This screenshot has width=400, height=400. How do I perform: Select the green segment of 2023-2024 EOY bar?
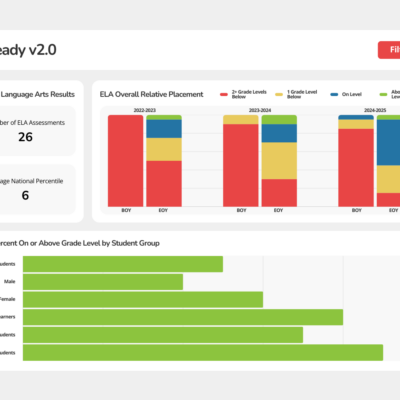pyautogui.click(x=279, y=120)
